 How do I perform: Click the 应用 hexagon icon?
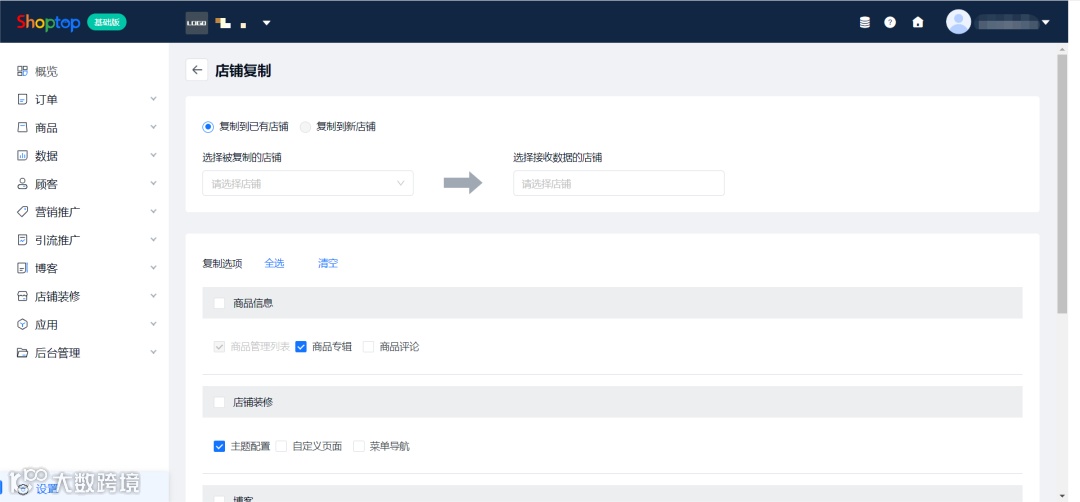pyautogui.click(x=23, y=325)
